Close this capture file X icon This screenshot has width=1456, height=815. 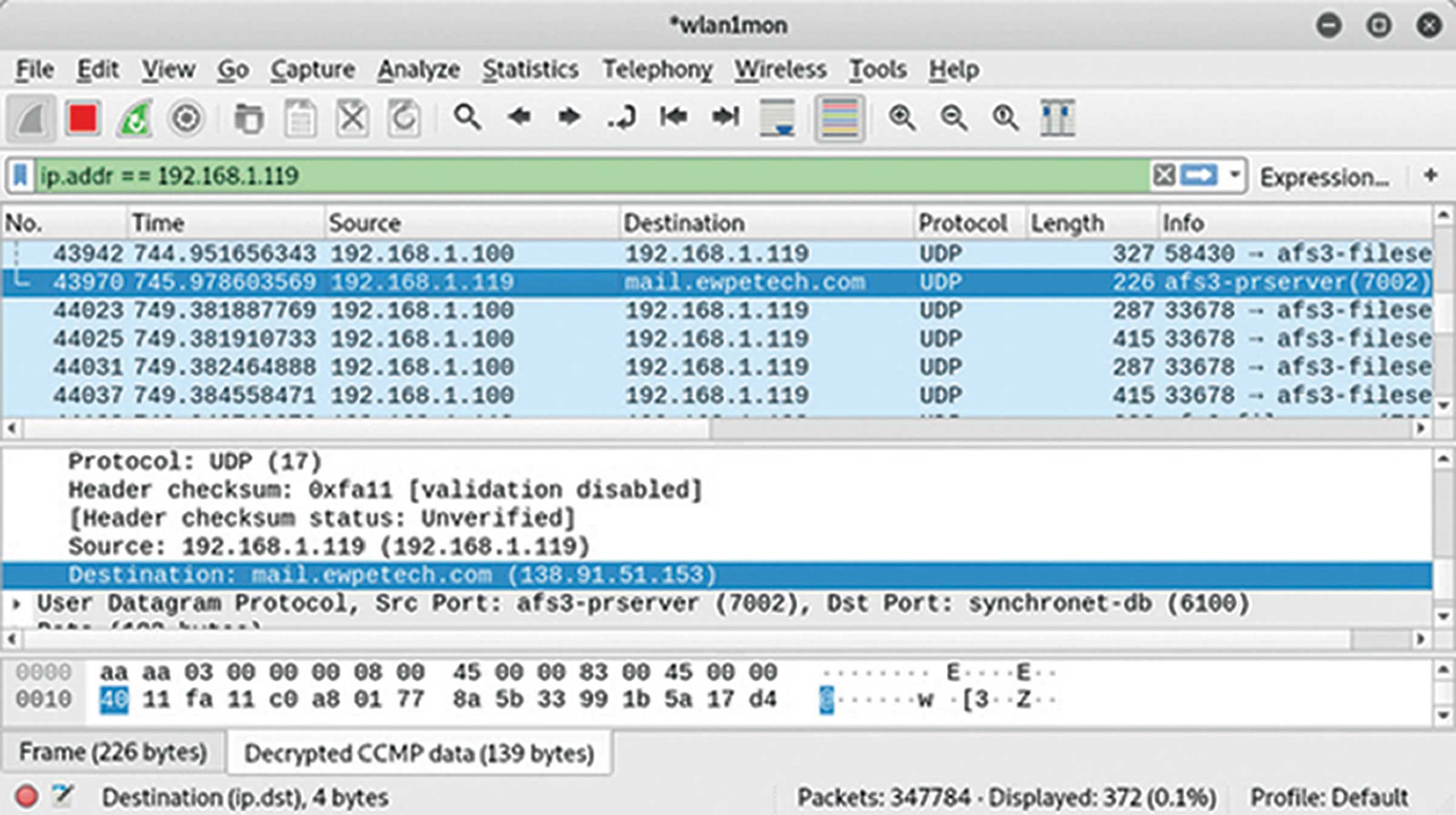pos(352,118)
